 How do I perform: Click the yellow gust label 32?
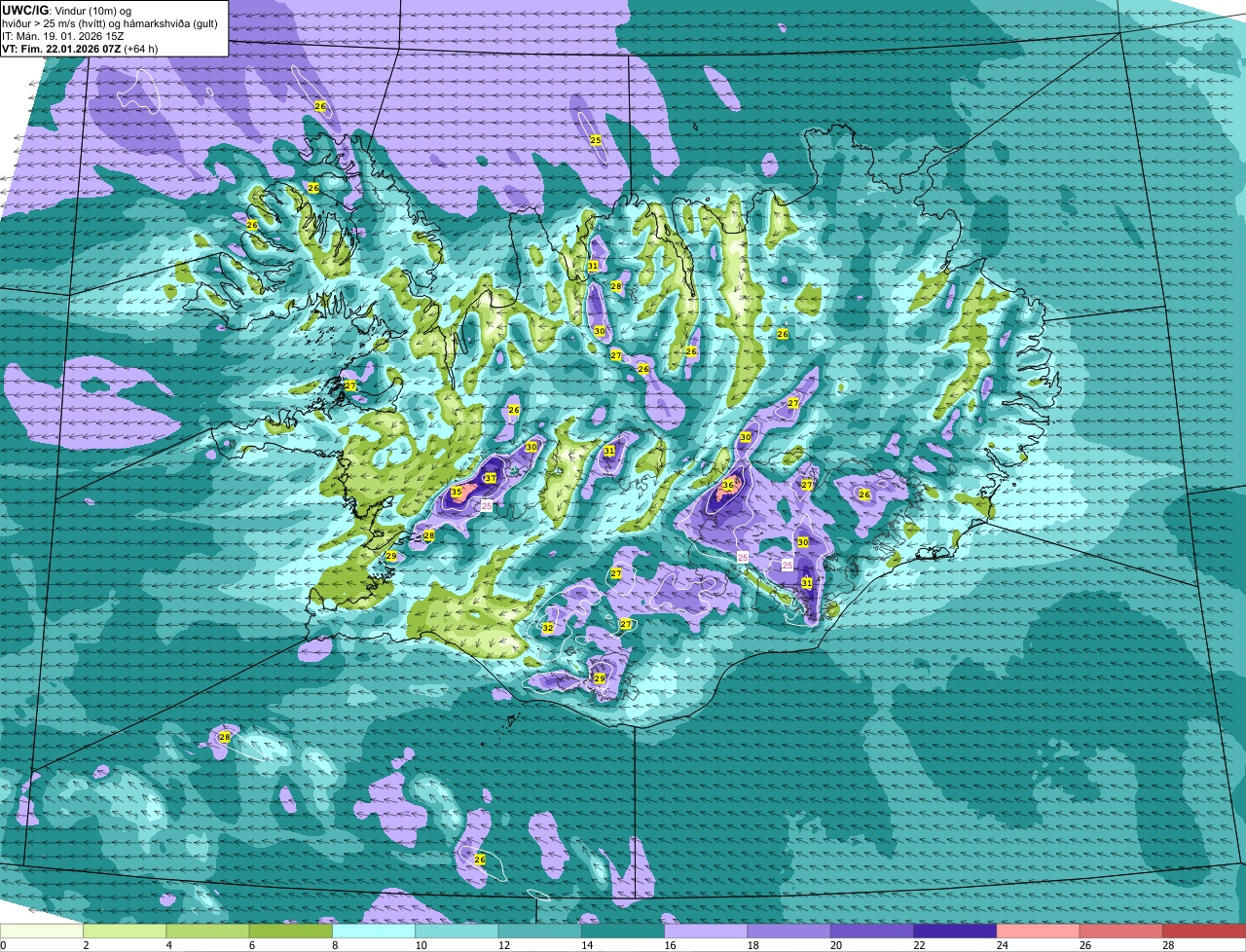pos(548,628)
